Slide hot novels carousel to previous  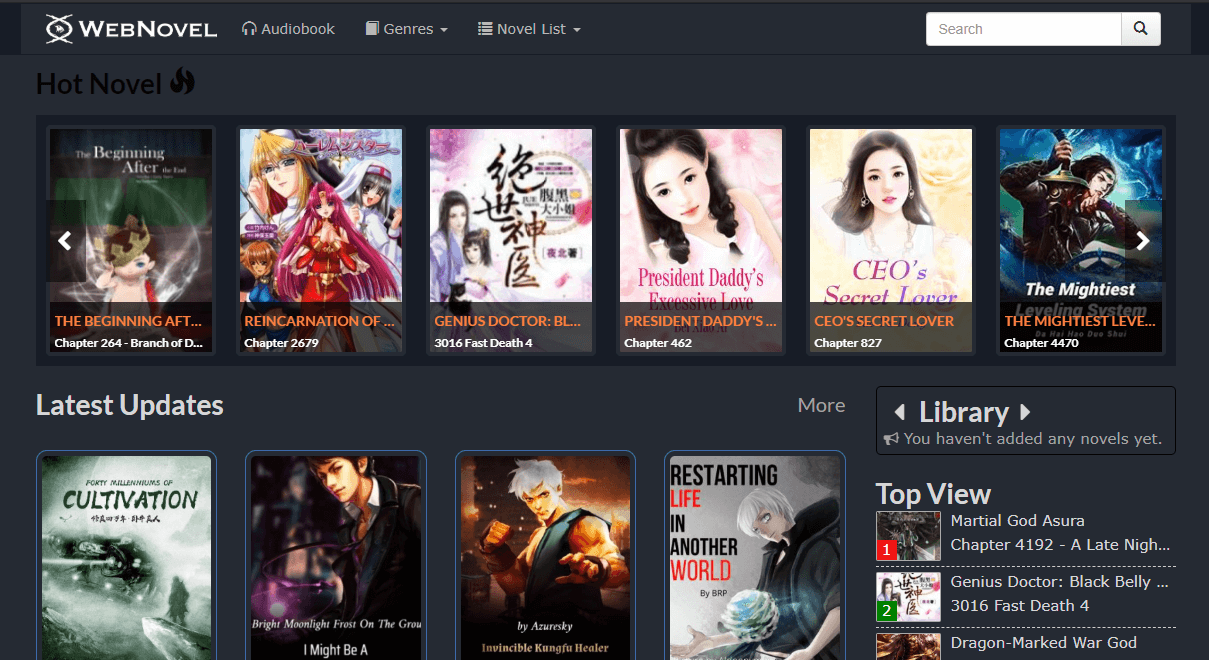point(65,241)
